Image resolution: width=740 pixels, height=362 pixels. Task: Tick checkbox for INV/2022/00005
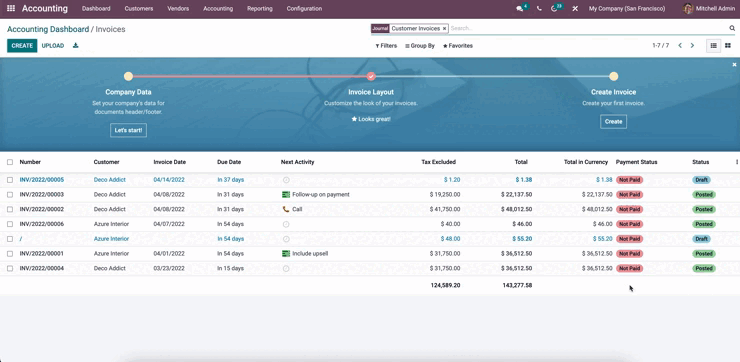[x=10, y=180]
